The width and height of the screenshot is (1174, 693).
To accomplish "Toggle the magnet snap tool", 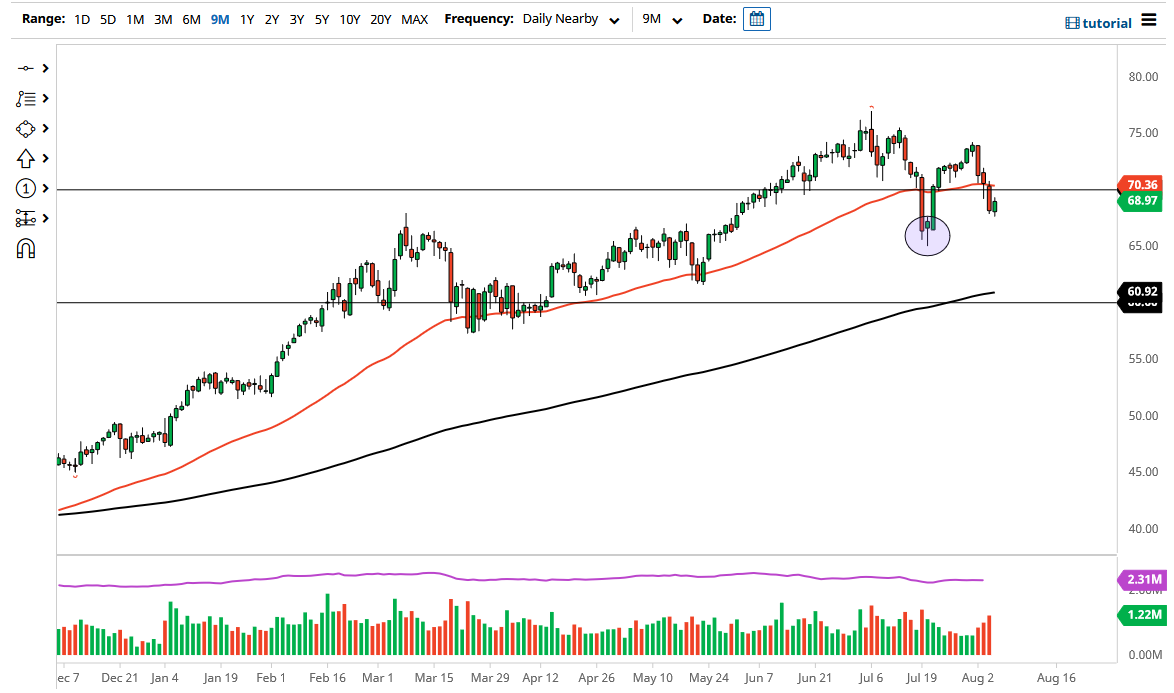I will pyautogui.click(x=25, y=248).
